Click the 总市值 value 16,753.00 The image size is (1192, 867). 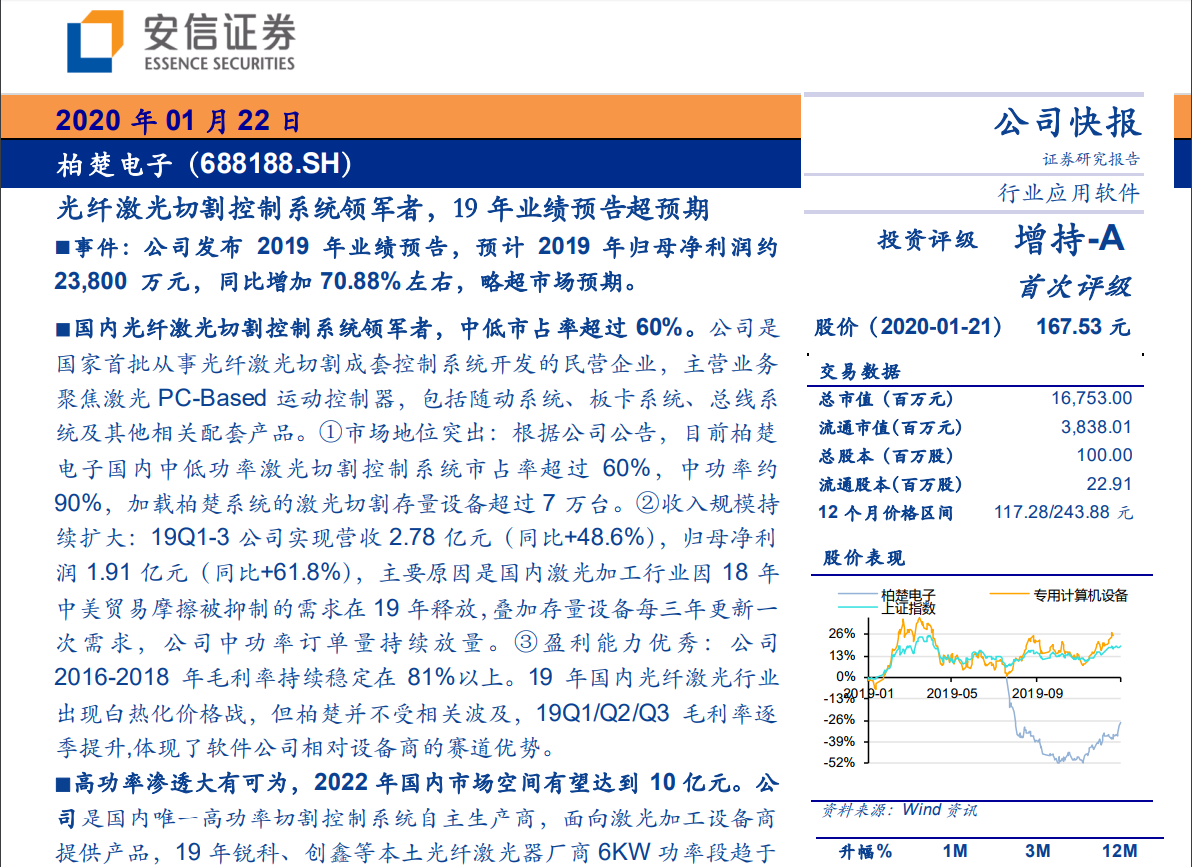coord(1091,398)
